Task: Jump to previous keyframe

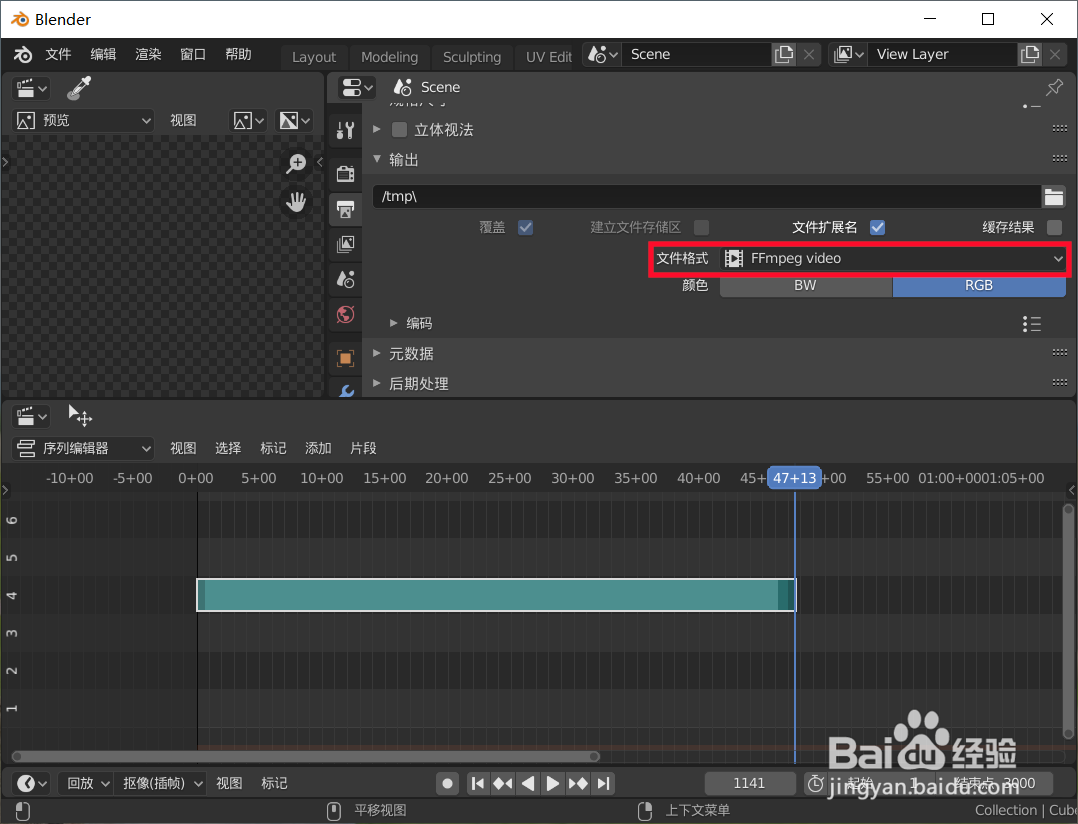Action: pyautogui.click(x=503, y=783)
